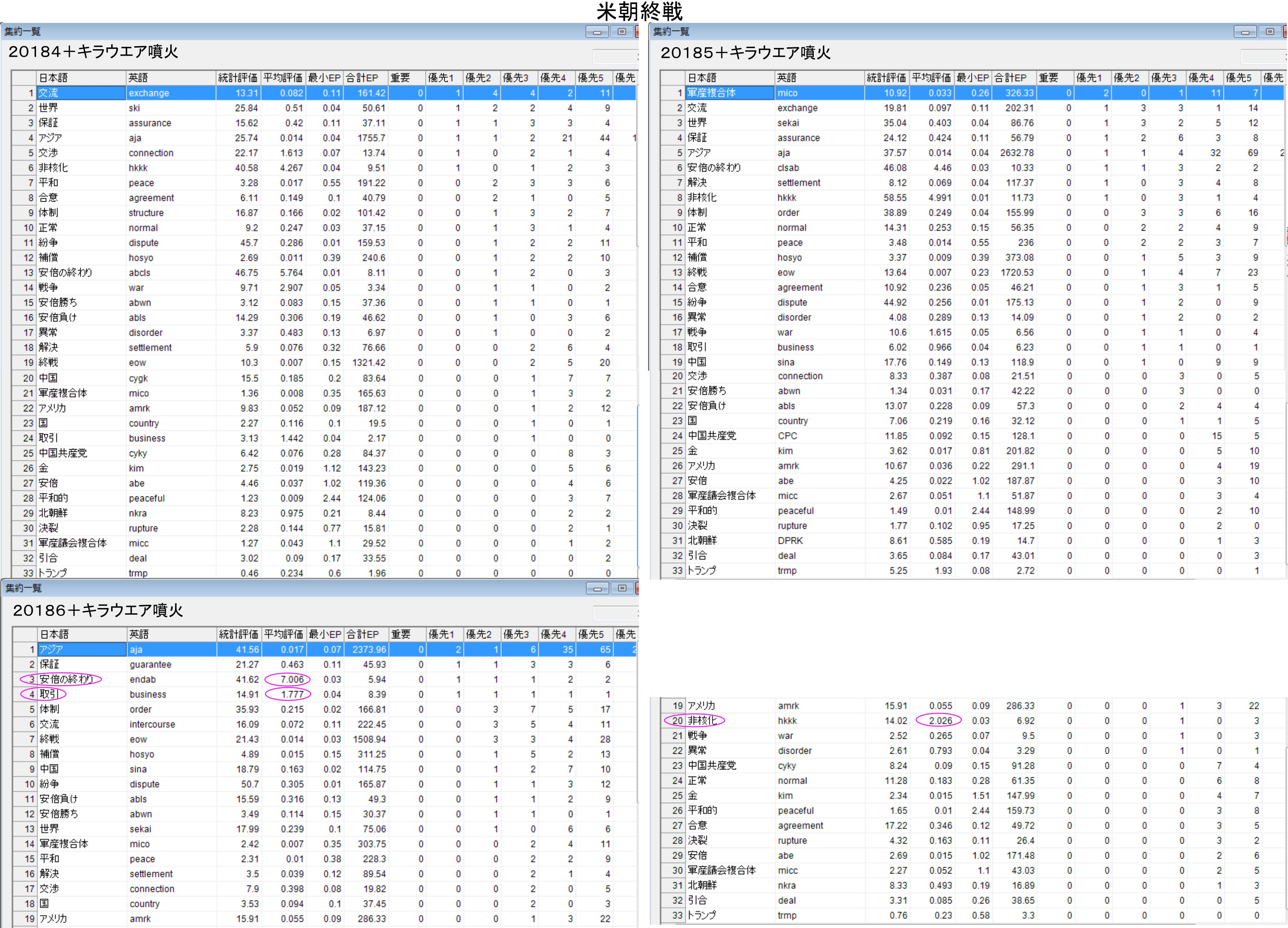Click the circled 非核化 row numbered 20
Screen dimensions: 1288x928
(702, 721)
